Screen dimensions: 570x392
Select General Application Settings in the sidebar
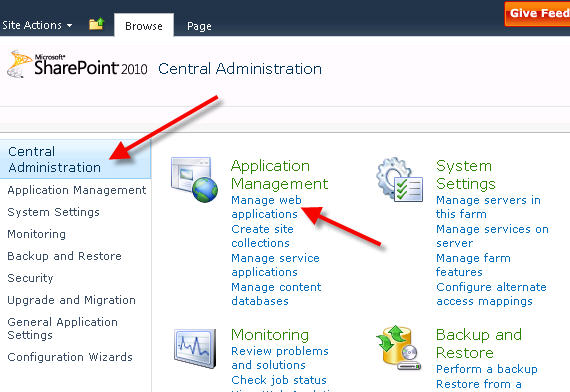(x=63, y=328)
